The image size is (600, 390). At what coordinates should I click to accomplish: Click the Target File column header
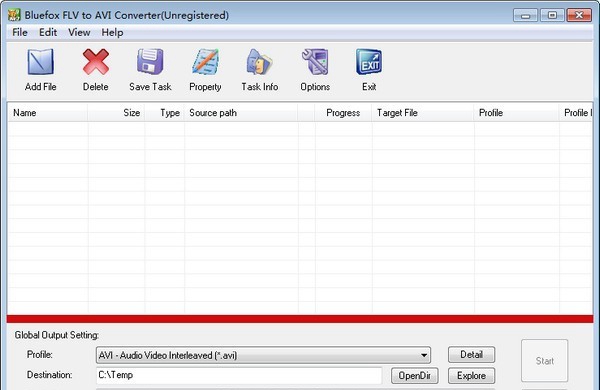pyautogui.click(x=423, y=113)
